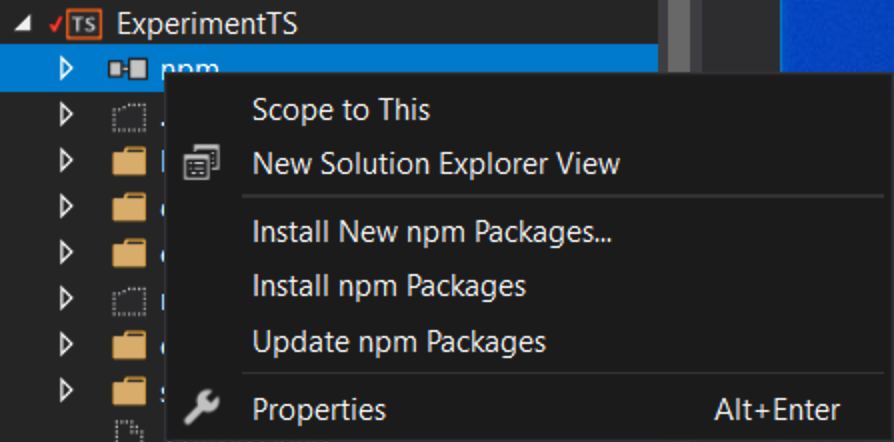Open Properties from context menu
894x442 pixels.
click(319, 409)
